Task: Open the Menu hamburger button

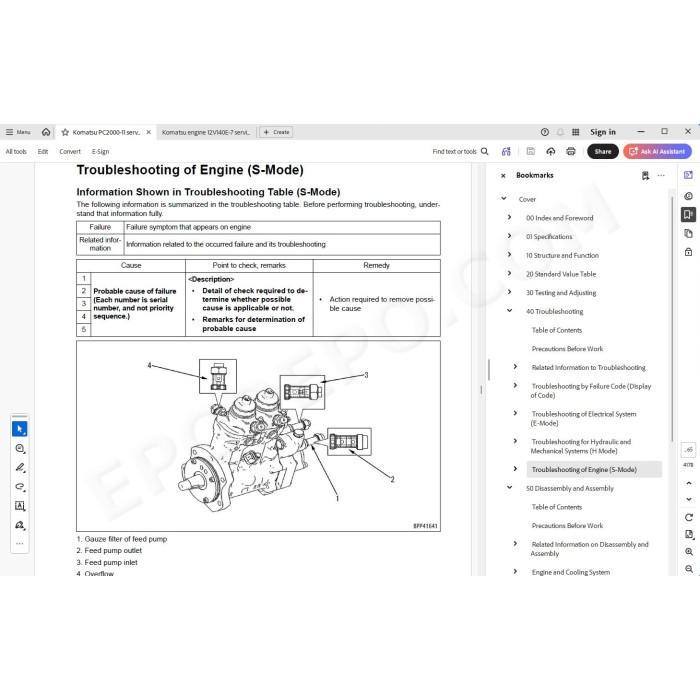Action: pyautogui.click(x=17, y=132)
